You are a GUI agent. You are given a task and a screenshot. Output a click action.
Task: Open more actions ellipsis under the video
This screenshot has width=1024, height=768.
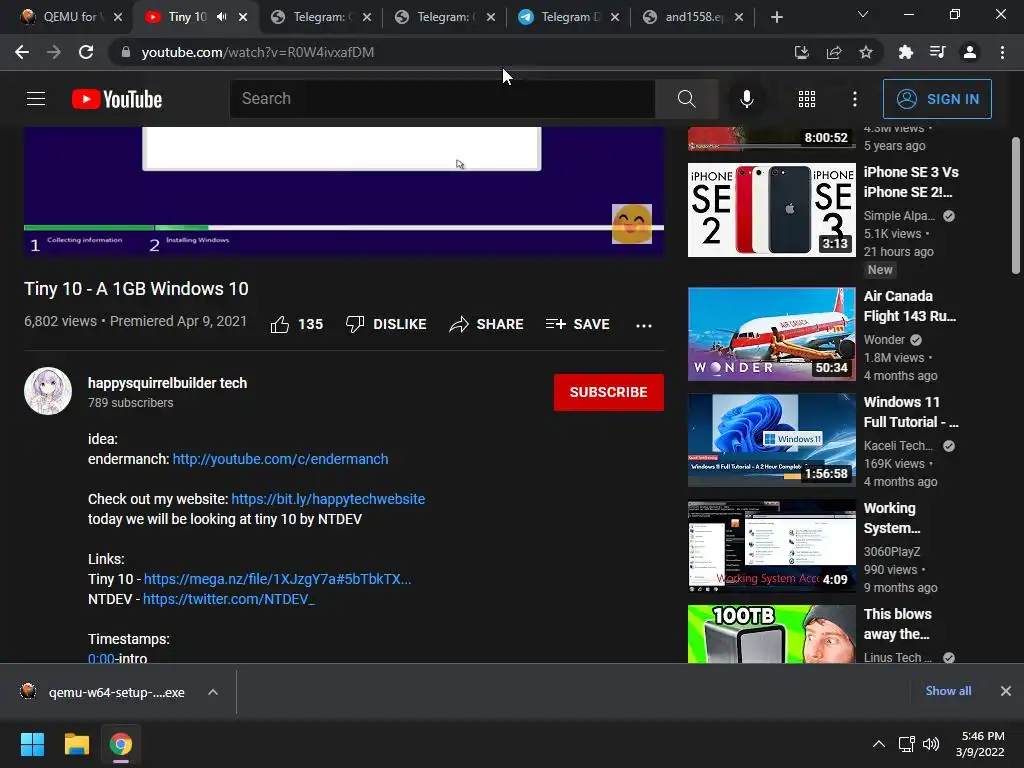point(644,325)
